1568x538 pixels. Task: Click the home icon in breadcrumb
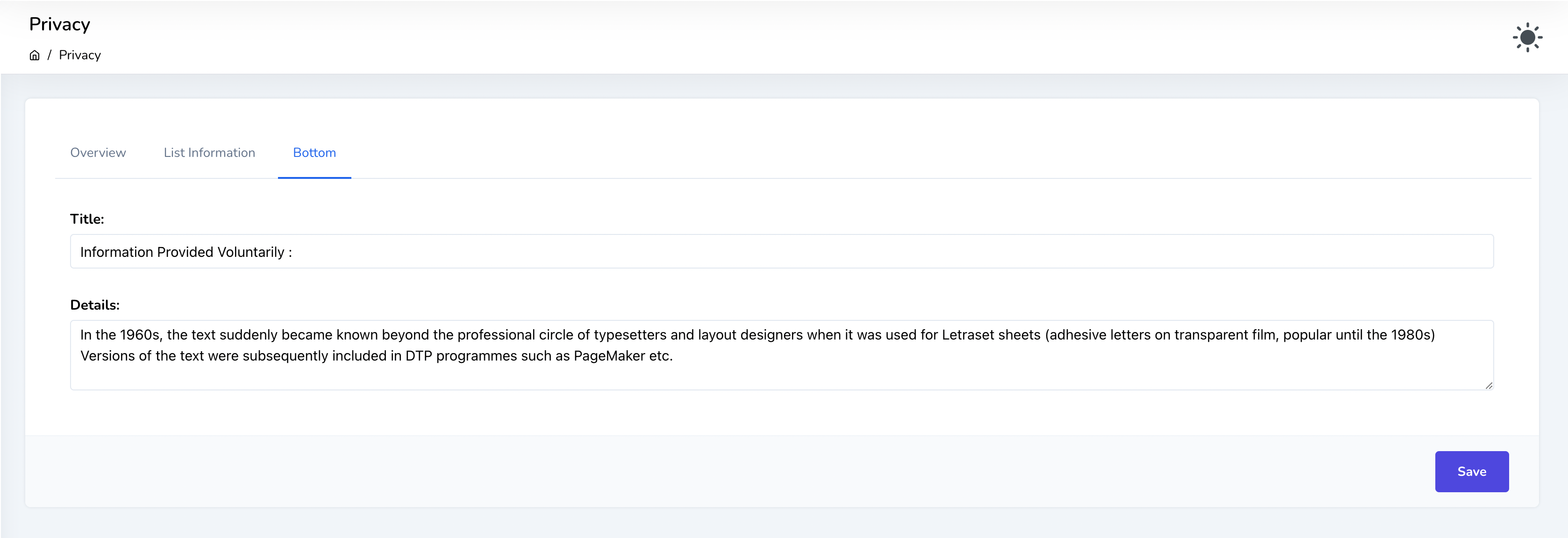(x=35, y=56)
